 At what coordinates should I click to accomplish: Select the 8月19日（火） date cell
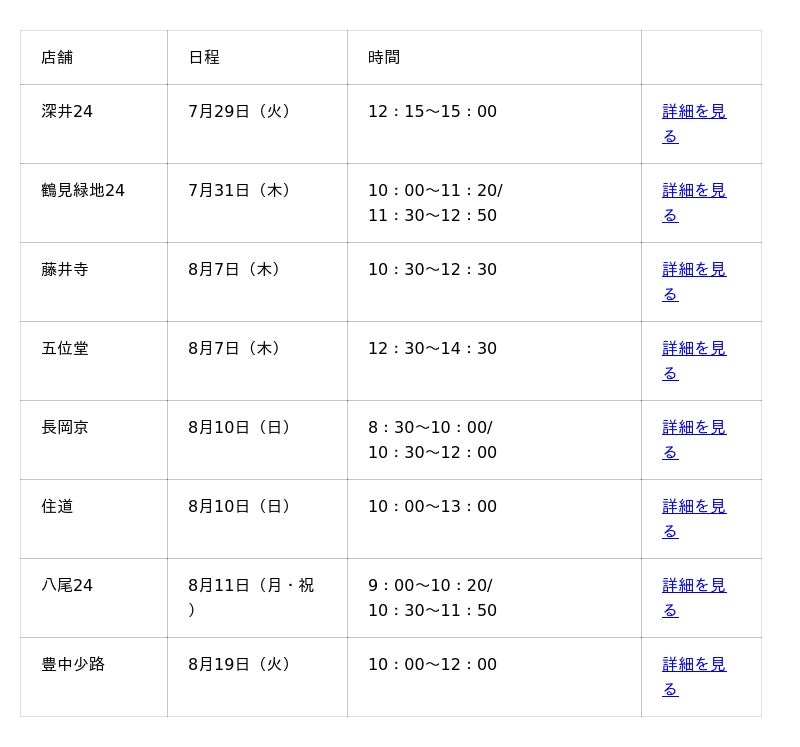[242, 665]
